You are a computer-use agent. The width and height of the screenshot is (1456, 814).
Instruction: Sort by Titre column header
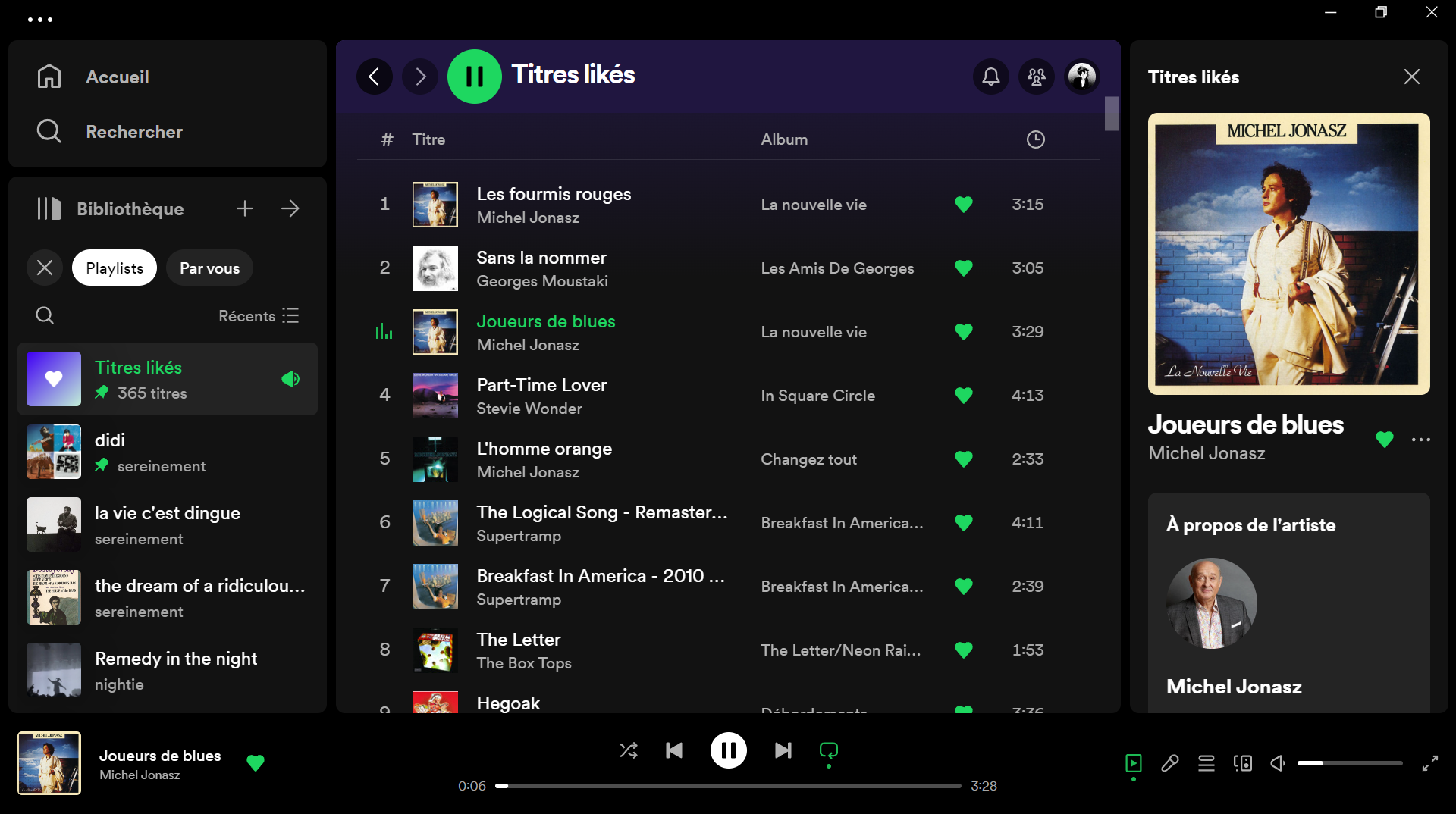(x=428, y=139)
